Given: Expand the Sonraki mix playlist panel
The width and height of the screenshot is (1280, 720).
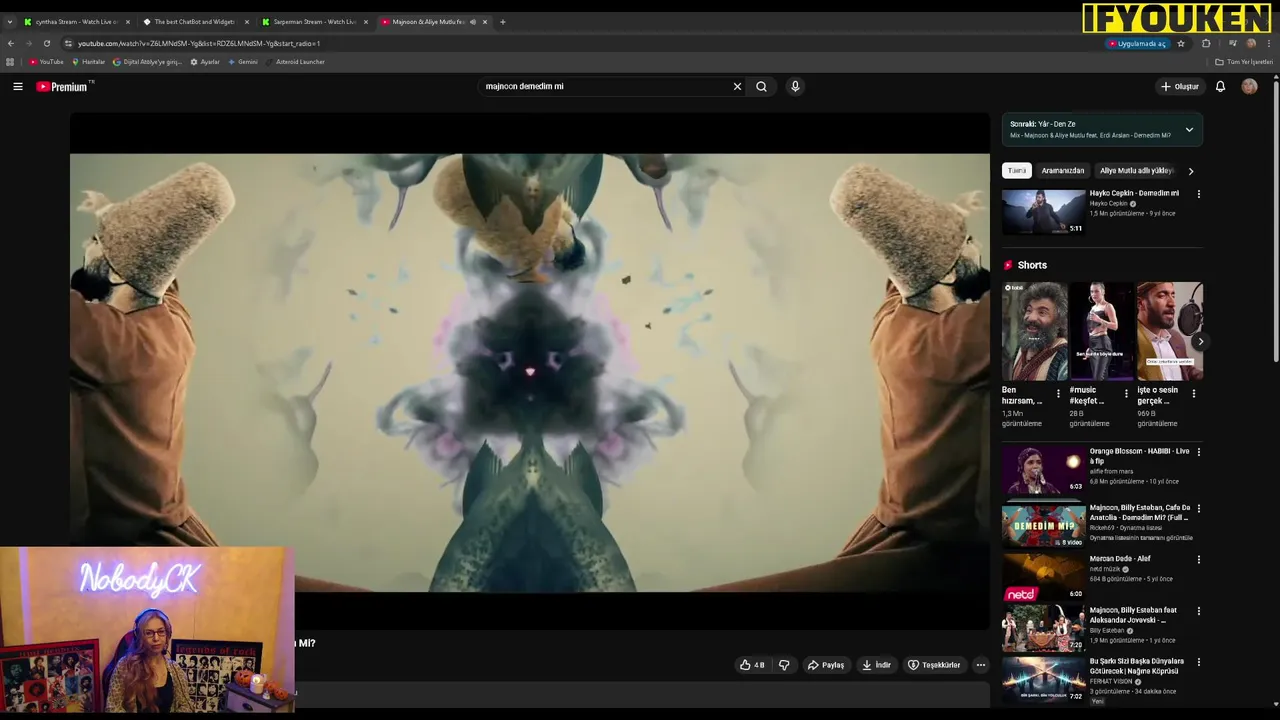Looking at the screenshot, I should click(1189, 130).
